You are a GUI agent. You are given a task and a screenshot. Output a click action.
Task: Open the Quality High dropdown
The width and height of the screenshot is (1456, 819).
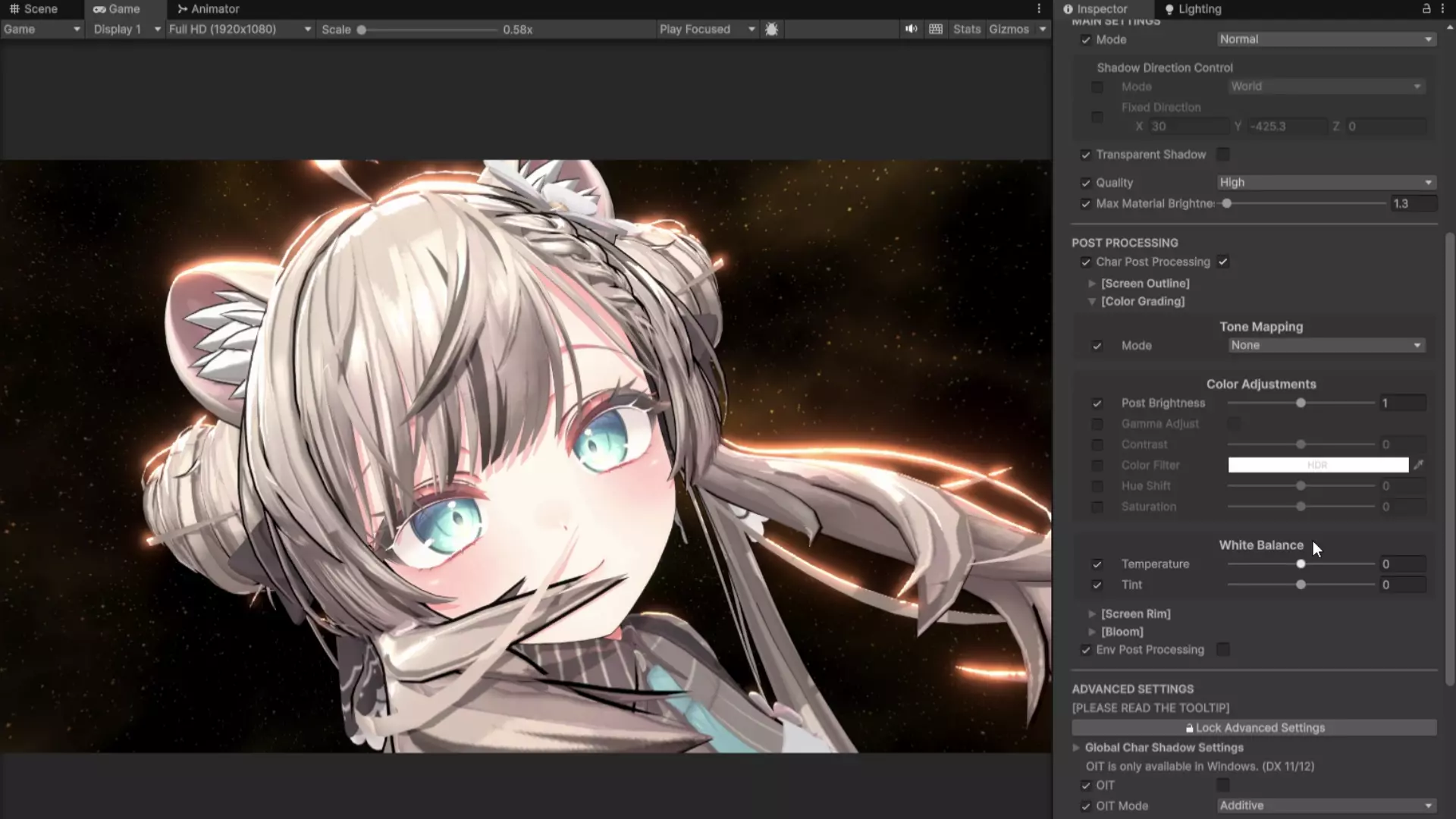click(x=1326, y=183)
